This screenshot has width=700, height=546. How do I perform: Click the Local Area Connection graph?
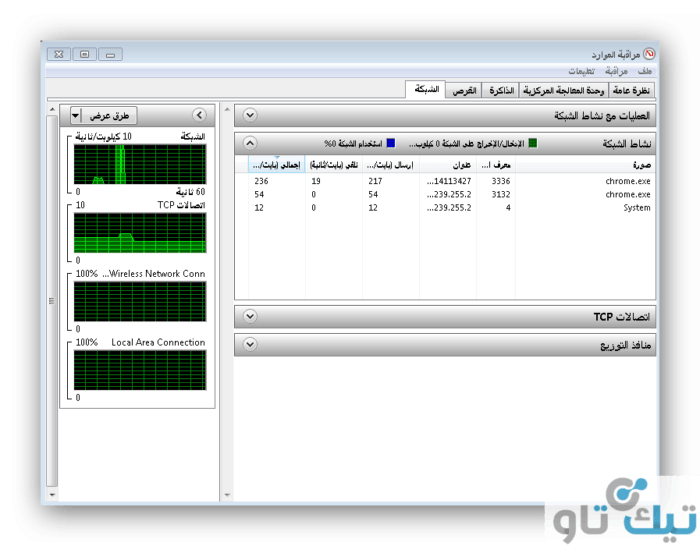point(139,369)
